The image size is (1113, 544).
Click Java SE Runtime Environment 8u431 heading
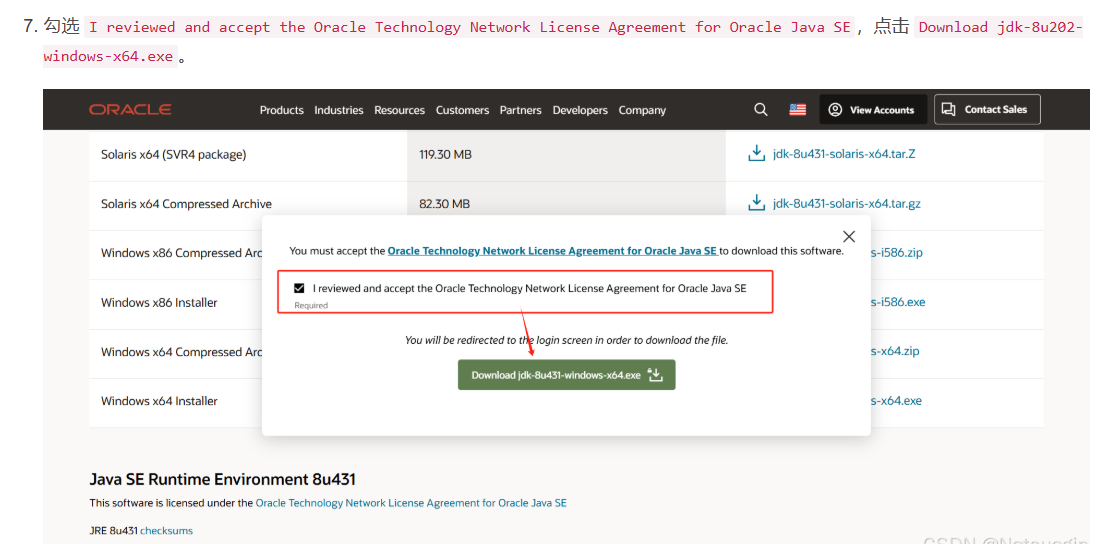point(222,479)
